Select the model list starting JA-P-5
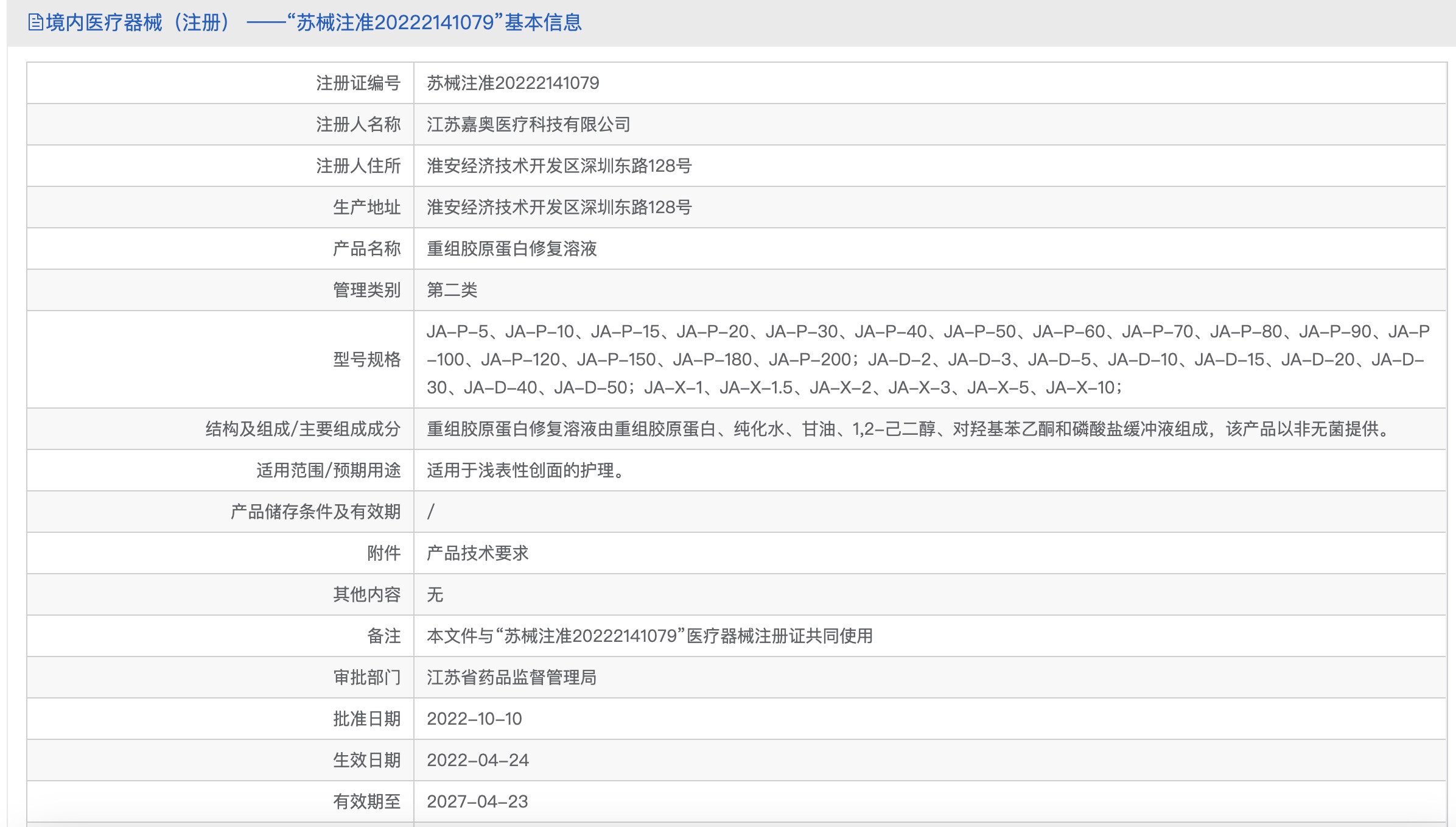1456x827 pixels. 928,359
